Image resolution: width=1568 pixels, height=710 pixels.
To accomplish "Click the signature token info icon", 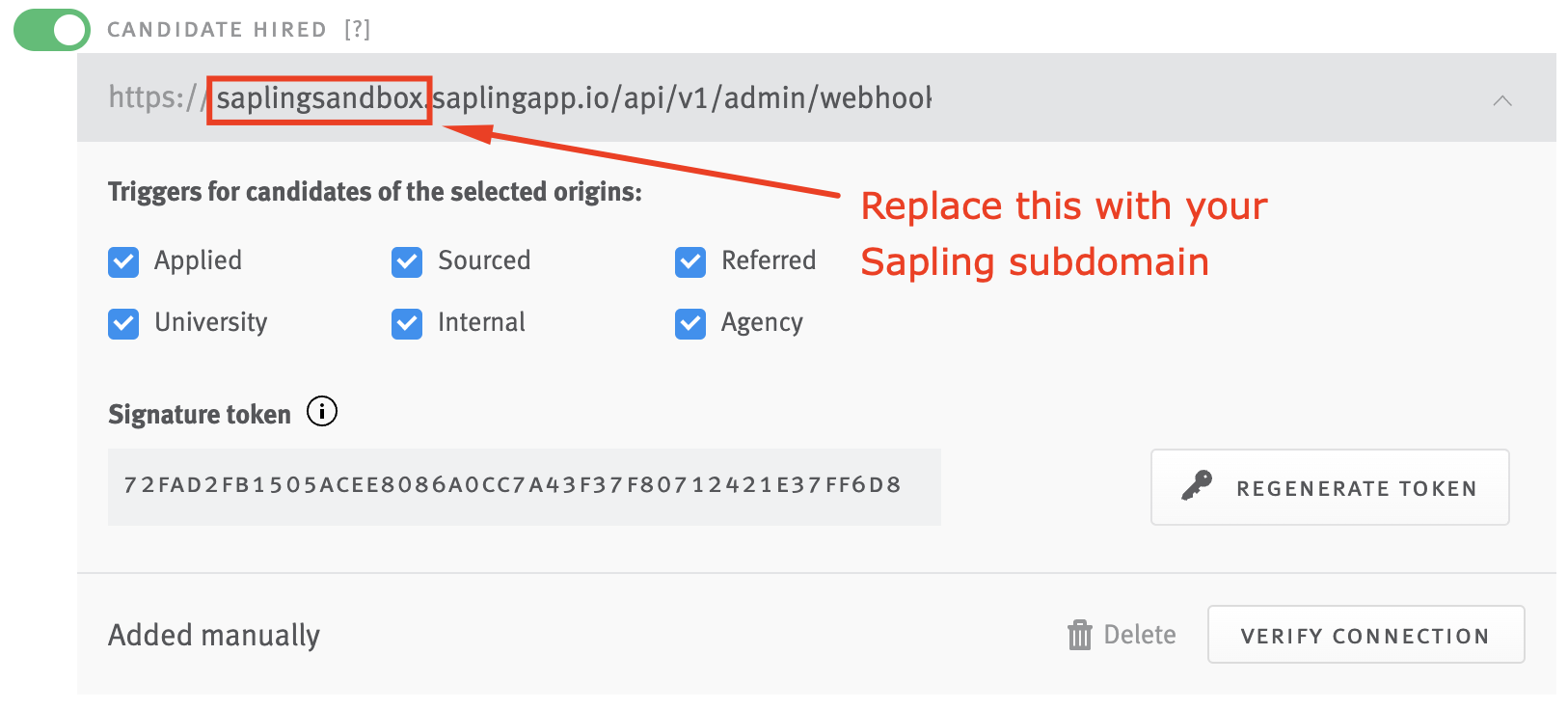I will point(322,412).
